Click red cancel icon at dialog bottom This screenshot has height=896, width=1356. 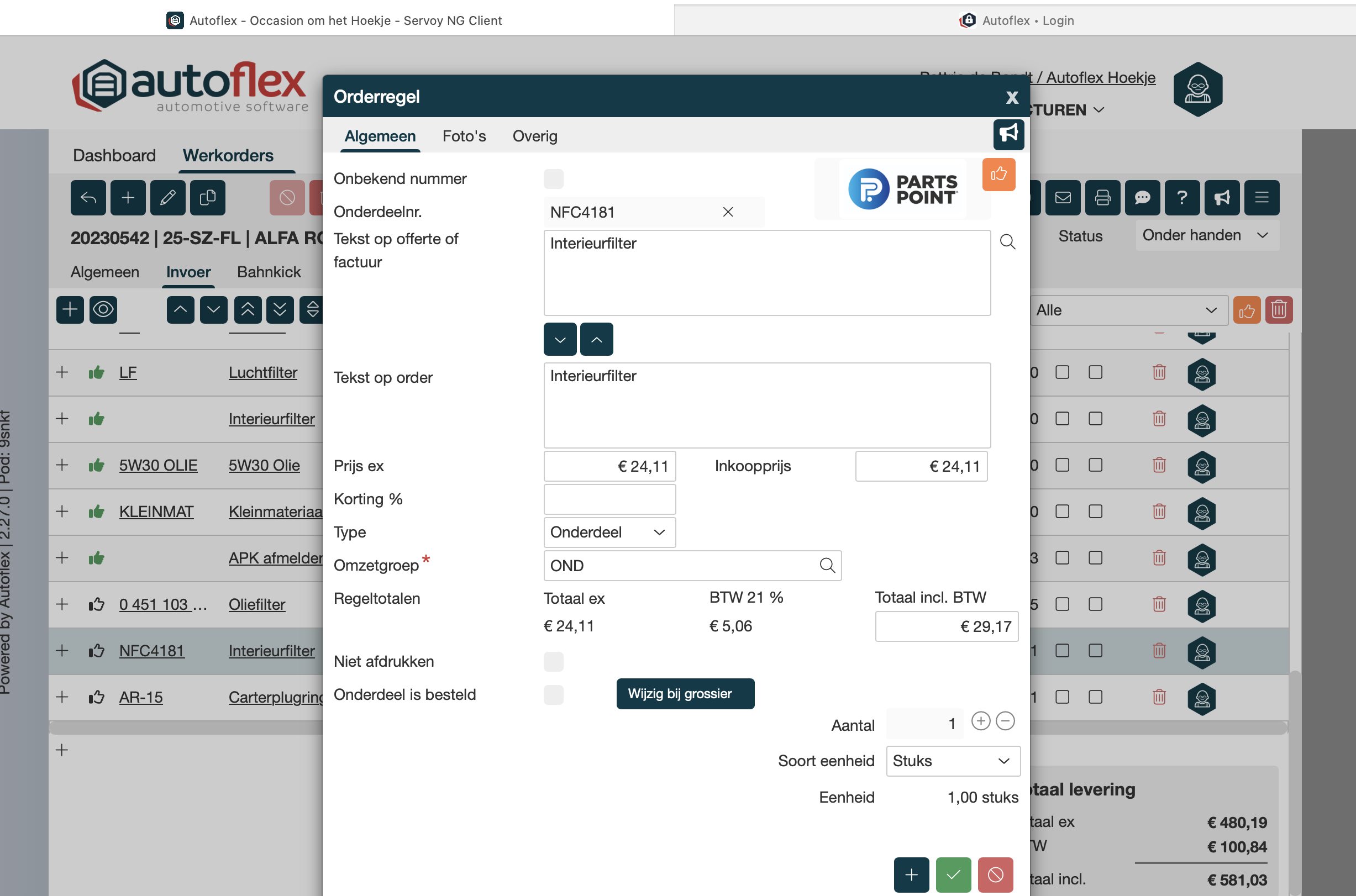click(x=995, y=874)
